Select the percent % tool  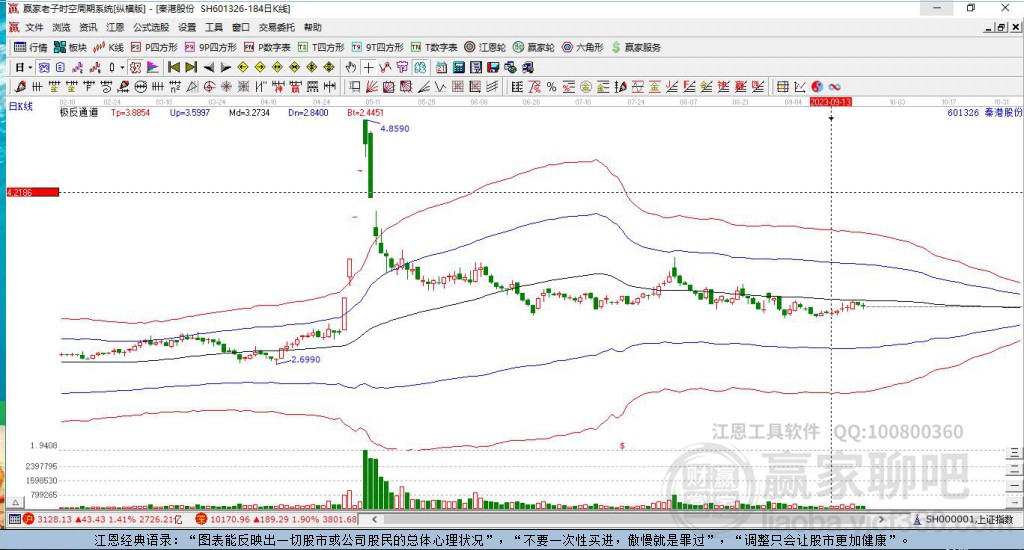click(551, 86)
